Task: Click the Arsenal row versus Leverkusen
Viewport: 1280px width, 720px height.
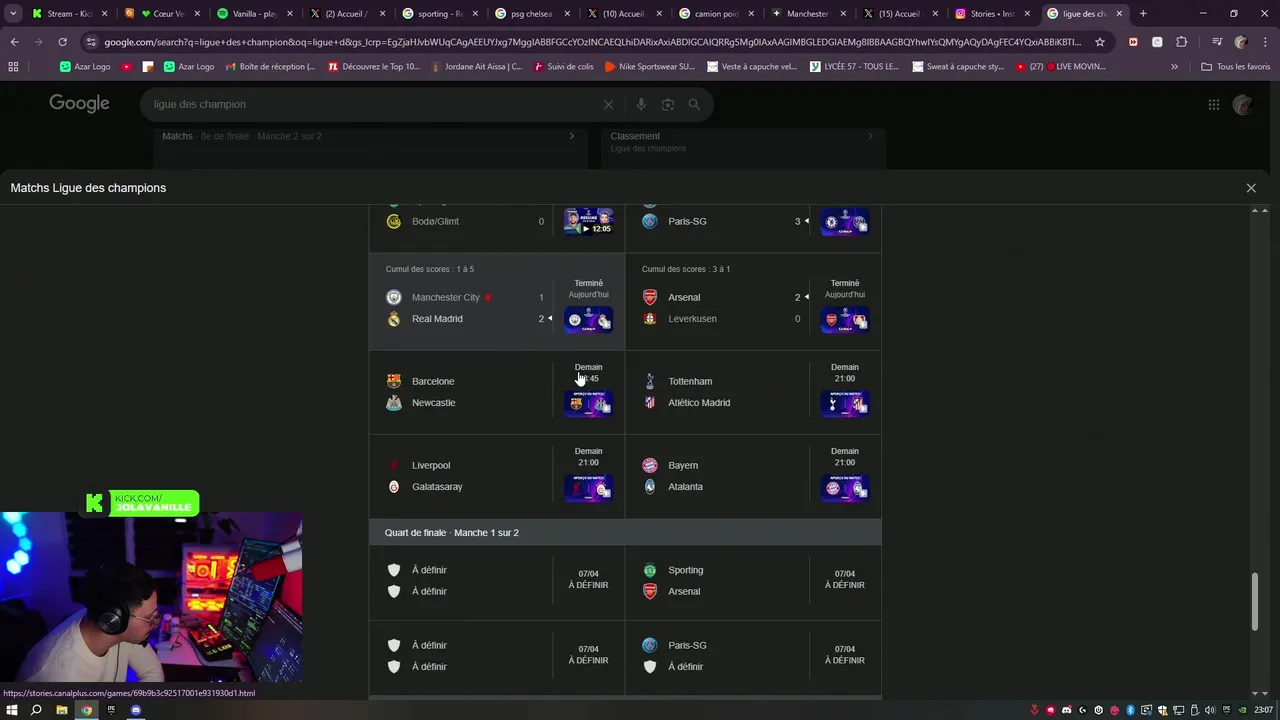Action: tap(722, 297)
